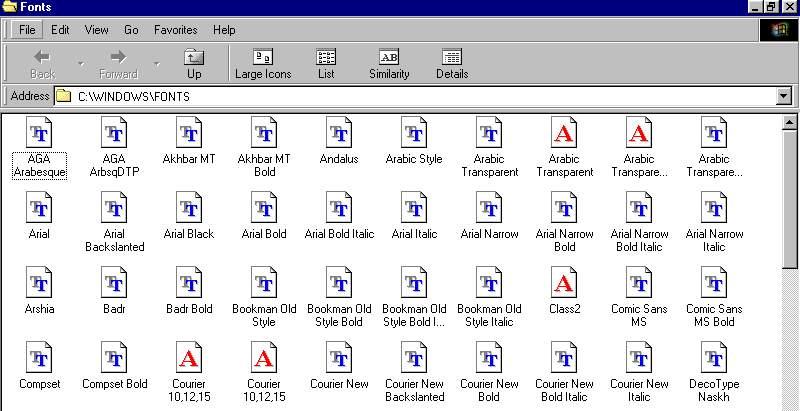The height and width of the screenshot is (411, 800).
Task: Select the Arial Bold Italic font icon
Action: click(x=339, y=208)
